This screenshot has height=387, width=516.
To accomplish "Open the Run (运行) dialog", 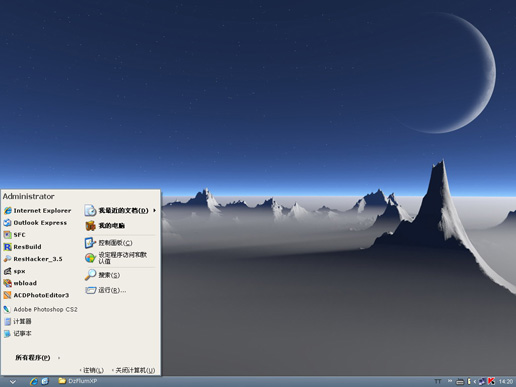I will click(106, 290).
